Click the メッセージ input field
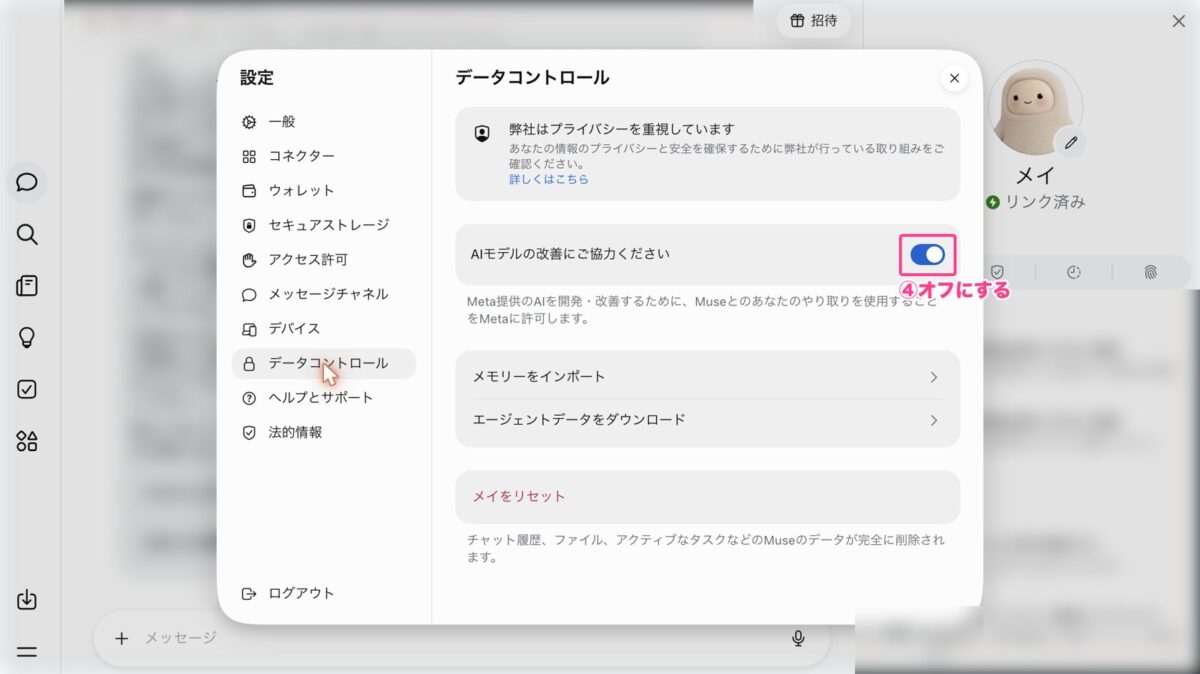The width and height of the screenshot is (1200, 674). coord(460,638)
